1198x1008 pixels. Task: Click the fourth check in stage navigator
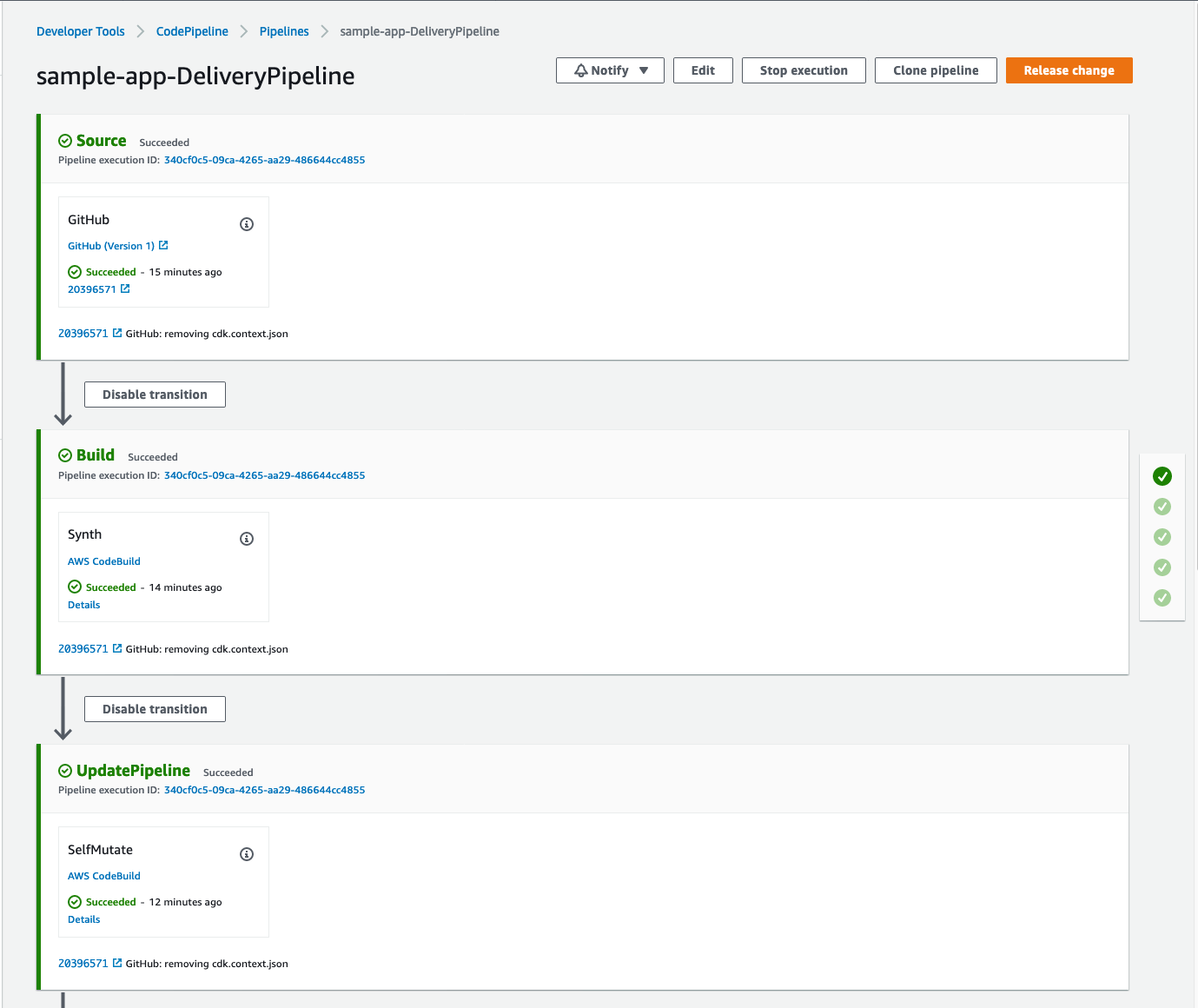1162,567
